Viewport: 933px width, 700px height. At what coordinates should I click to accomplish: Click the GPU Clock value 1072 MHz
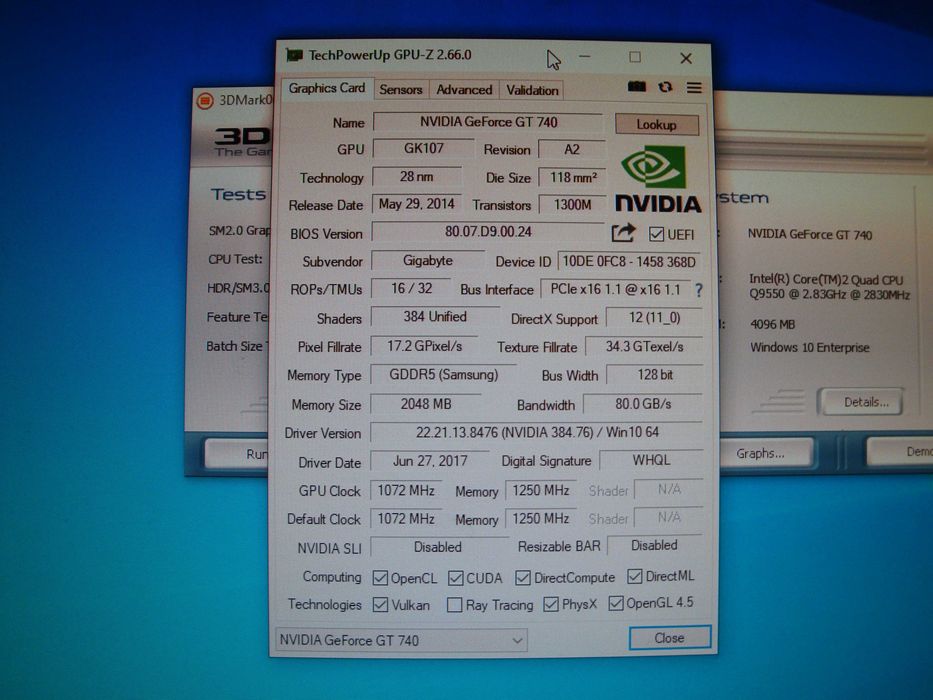(x=406, y=490)
